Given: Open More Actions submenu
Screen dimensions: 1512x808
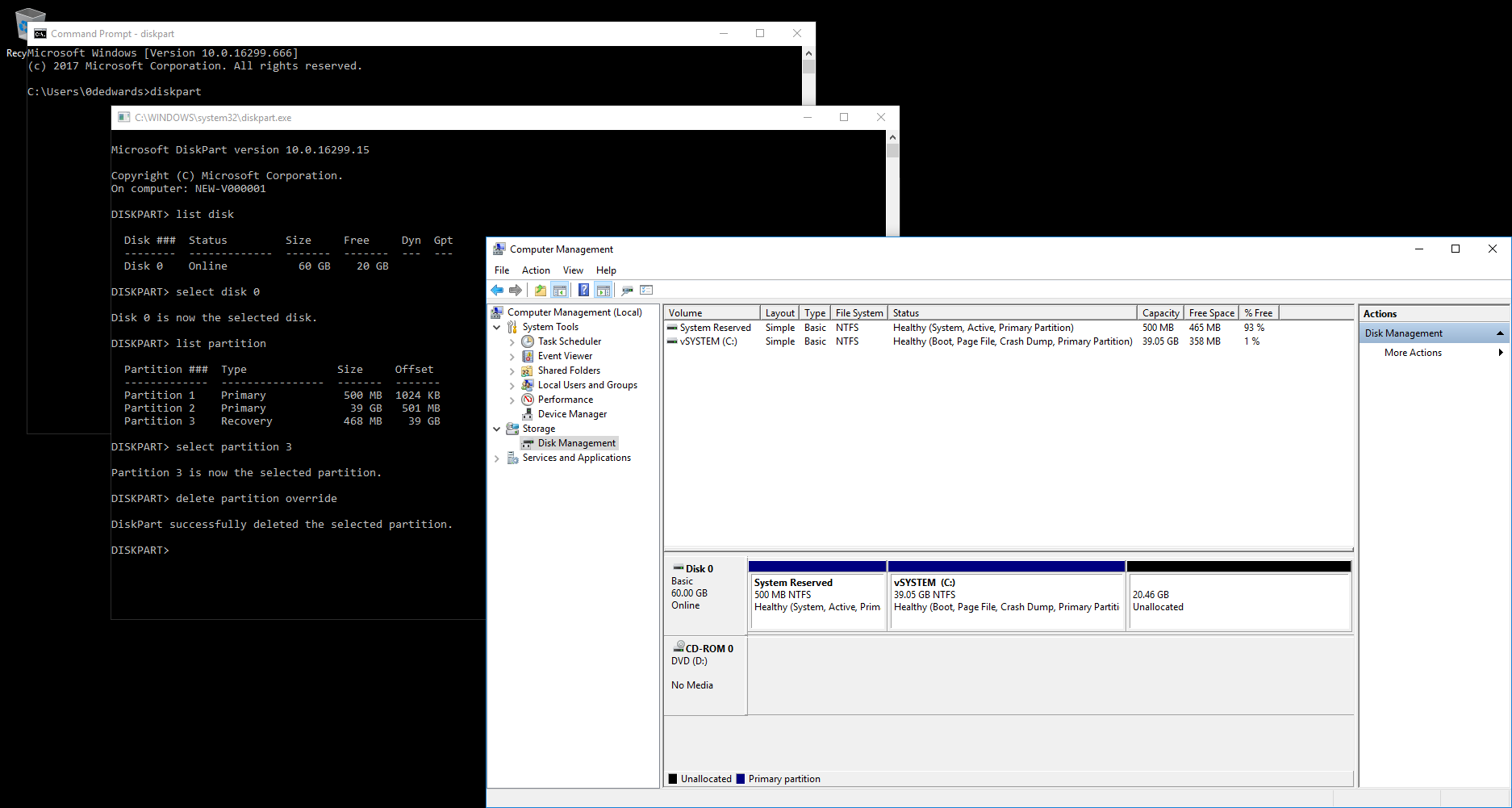Looking at the screenshot, I should coord(1433,353).
